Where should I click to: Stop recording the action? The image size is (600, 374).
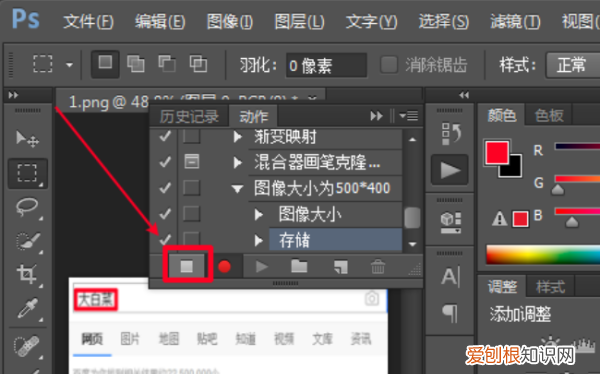187,266
